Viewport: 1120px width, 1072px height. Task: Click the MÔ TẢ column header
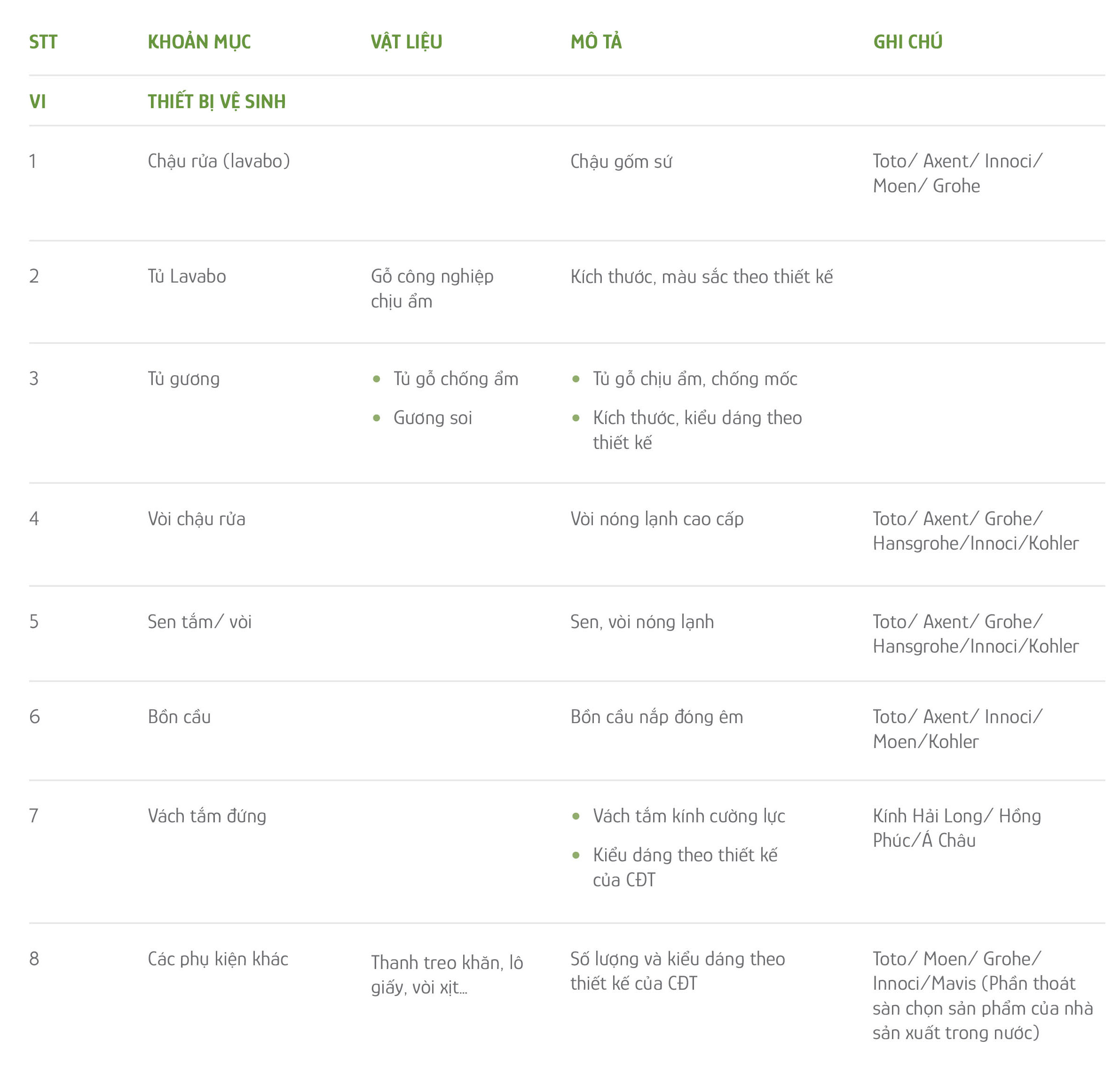coord(596,42)
